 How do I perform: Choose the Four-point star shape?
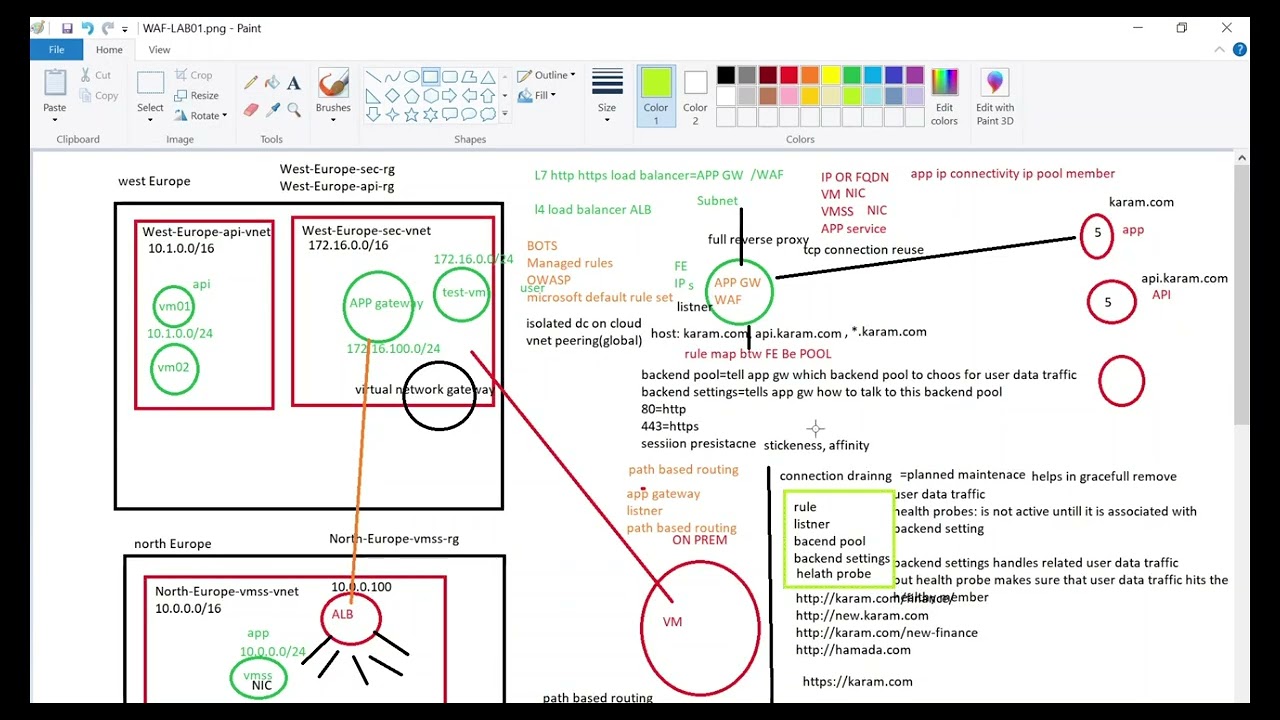coord(393,114)
